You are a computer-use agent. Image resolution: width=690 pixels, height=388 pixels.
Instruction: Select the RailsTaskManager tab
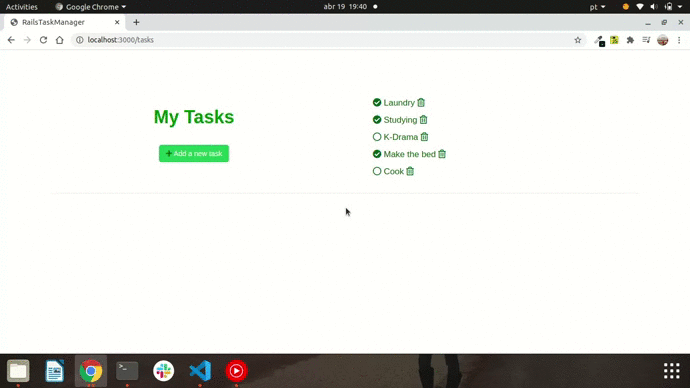pyautogui.click(x=65, y=22)
